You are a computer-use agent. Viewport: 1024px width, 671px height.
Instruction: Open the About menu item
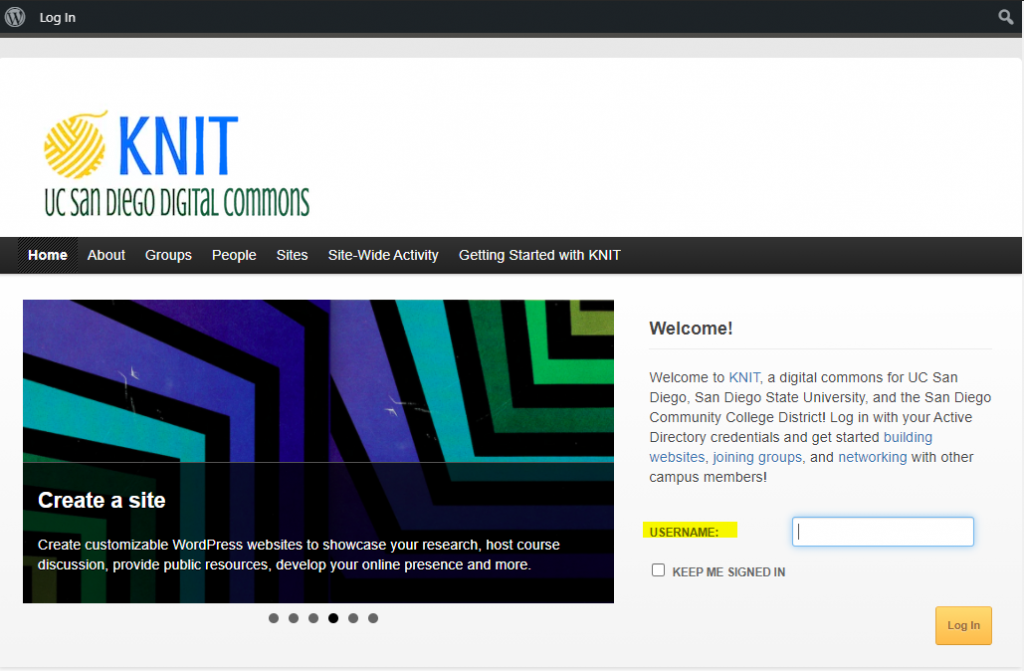point(106,255)
